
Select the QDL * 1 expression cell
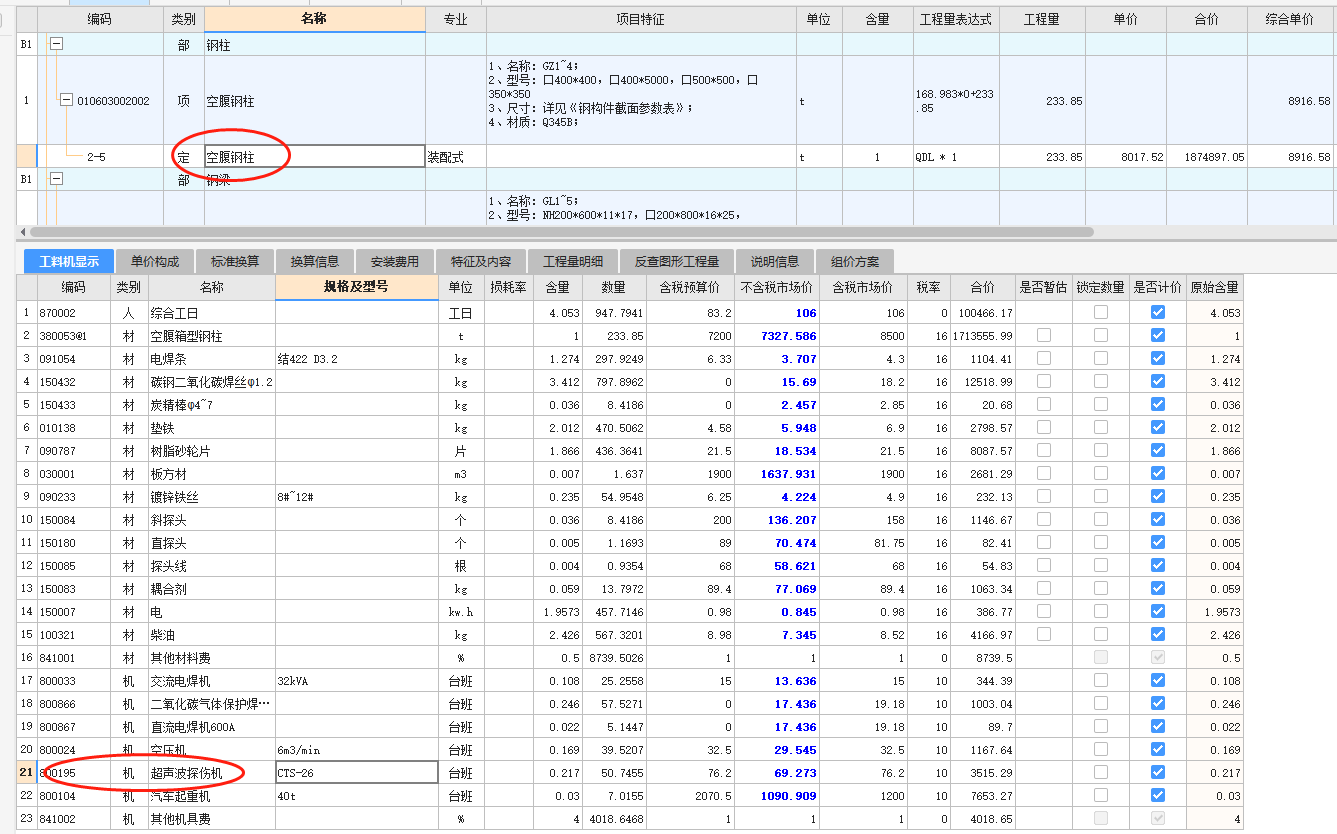point(955,157)
